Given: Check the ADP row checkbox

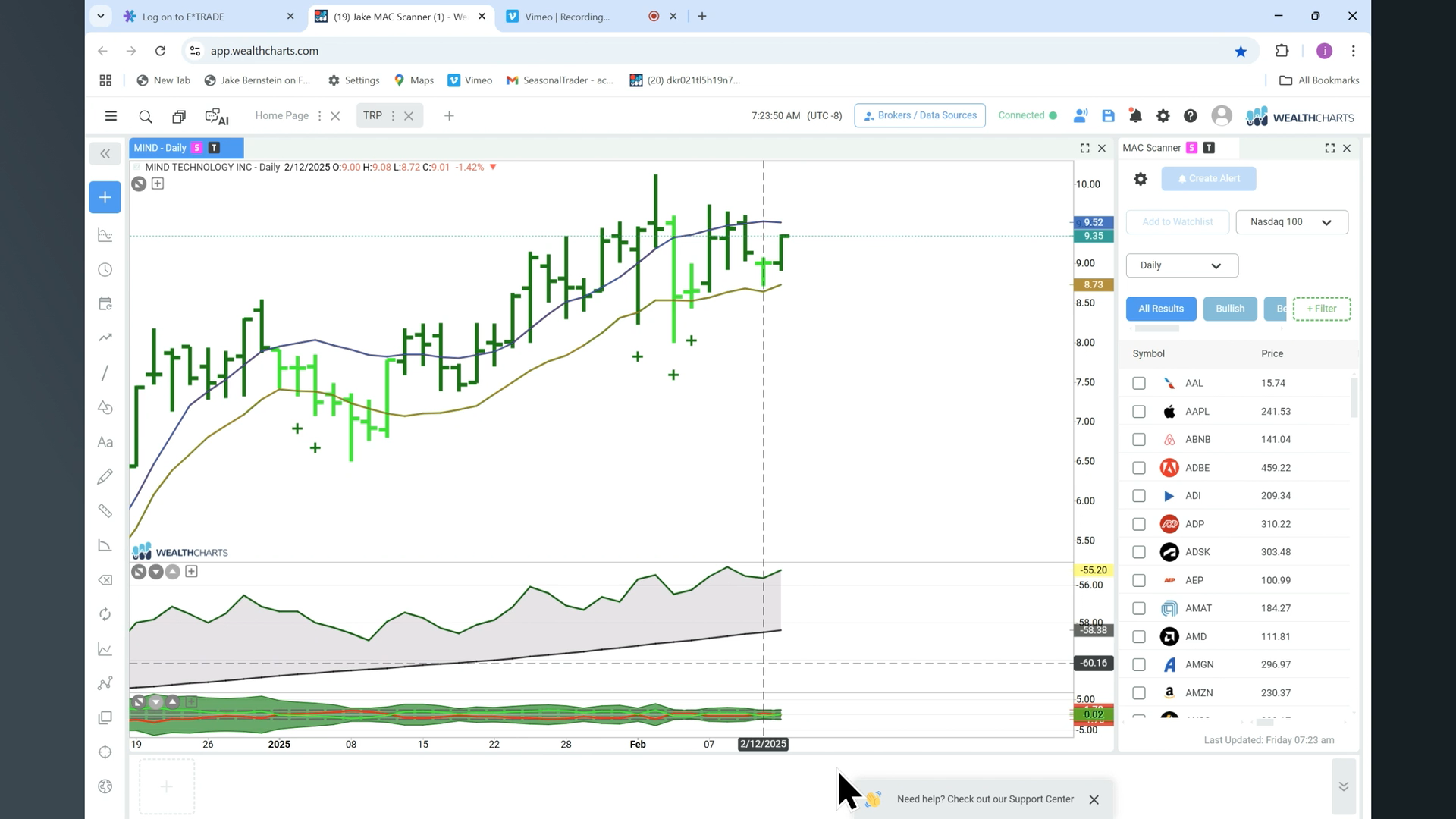Looking at the screenshot, I should point(1139,524).
